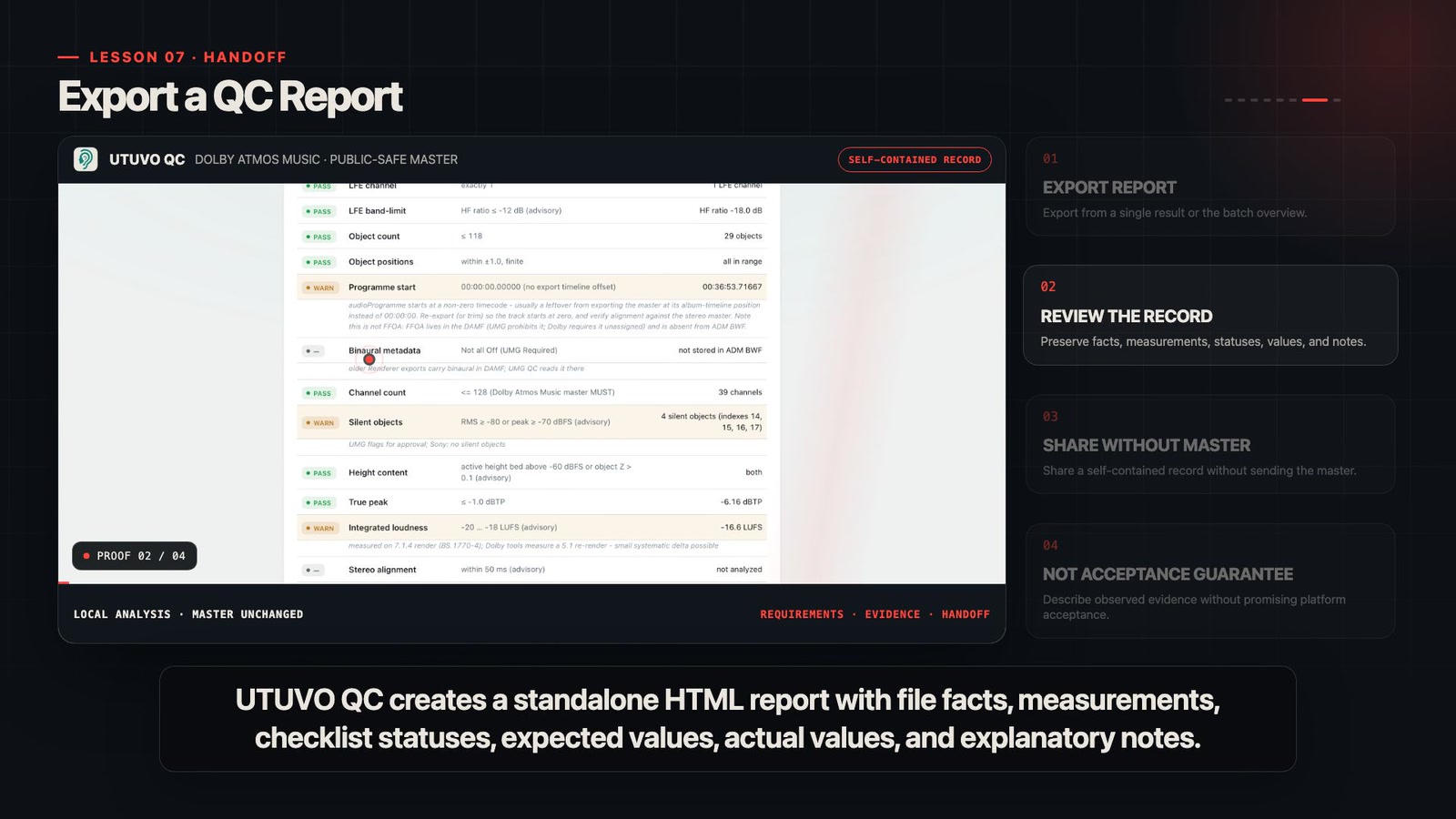This screenshot has height=819, width=1456.
Task: Click the PASS badge for LFE band-limit
Action: coord(319,211)
